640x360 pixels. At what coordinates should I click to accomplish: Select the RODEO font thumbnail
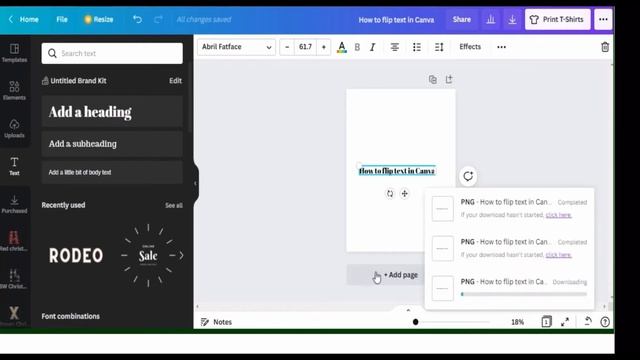click(x=76, y=256)
